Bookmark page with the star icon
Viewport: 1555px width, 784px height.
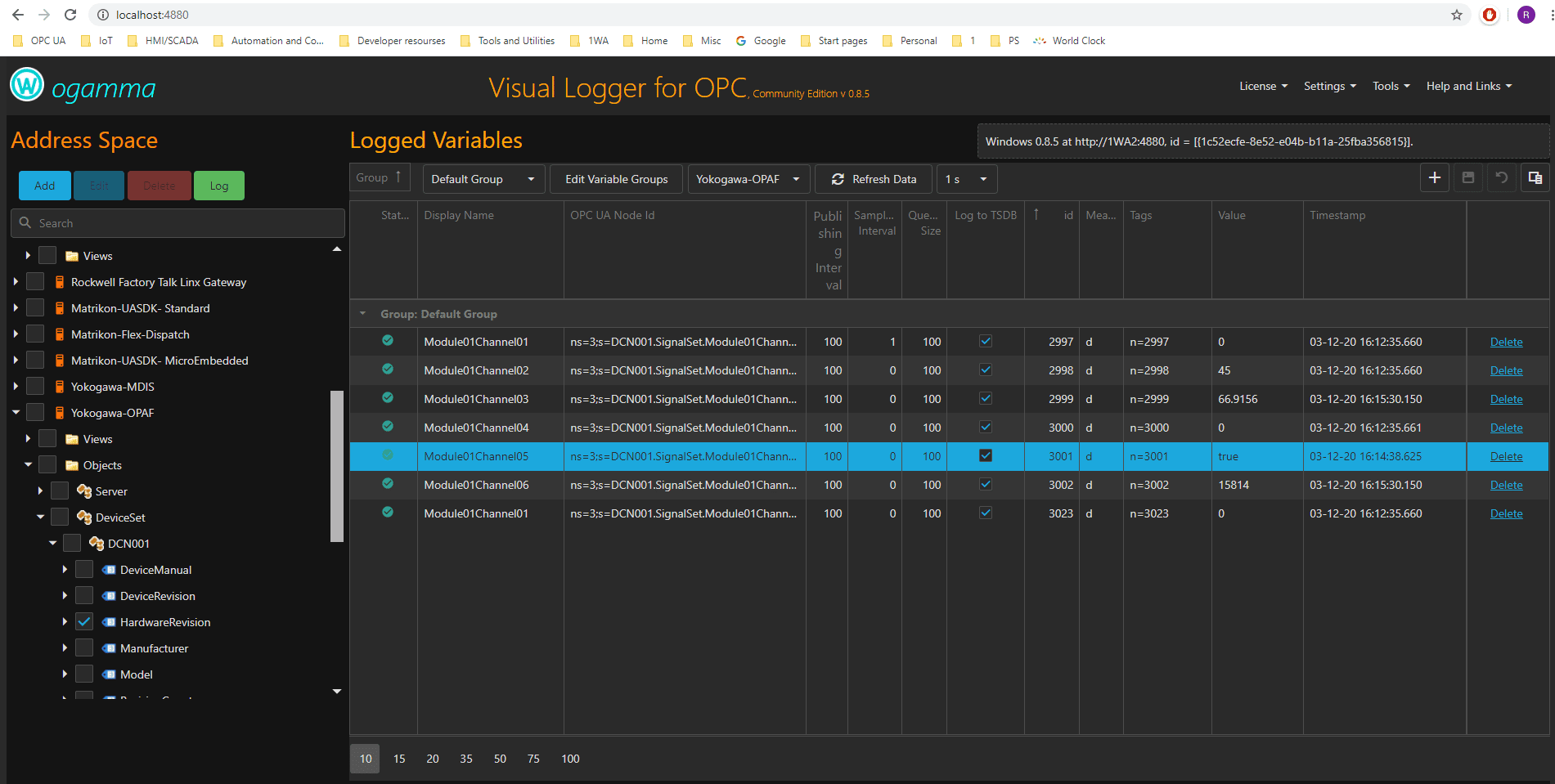click(x=1457, y=15)
